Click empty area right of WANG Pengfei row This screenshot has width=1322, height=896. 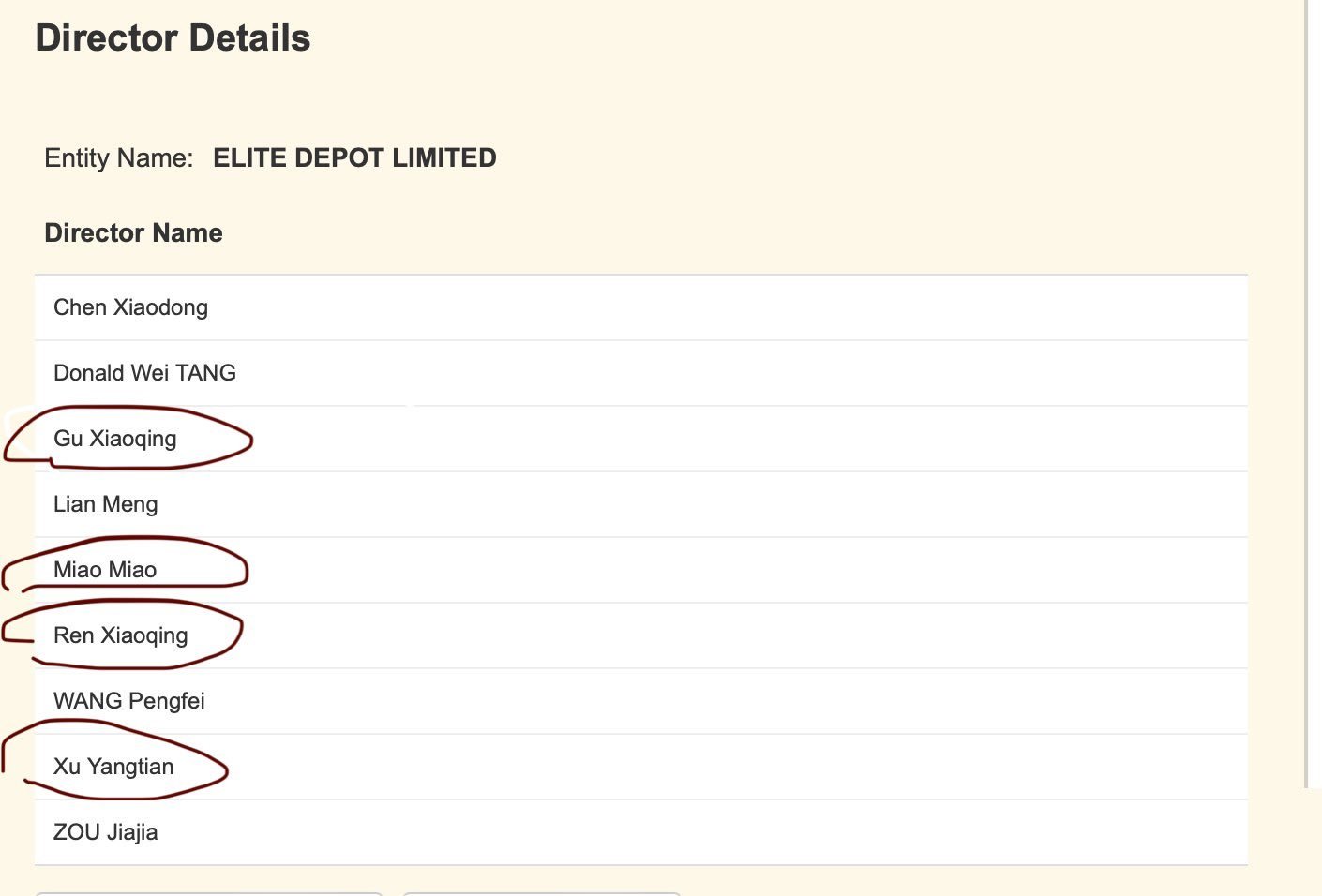tap(731, 701)
